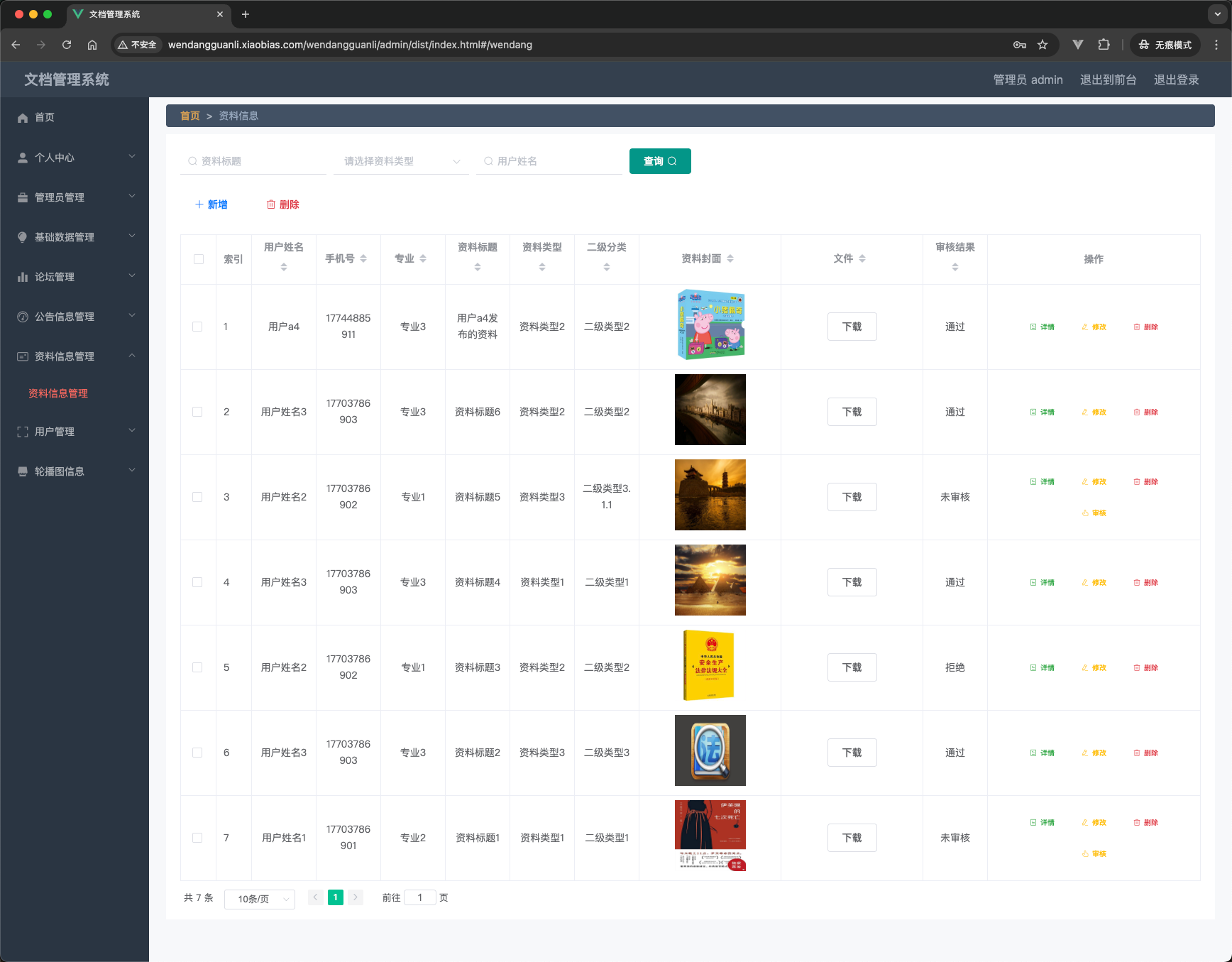Toggle select-all checkbox in table header
The height and width of the screenshot is (962, 1232).
tap(199, 259)
